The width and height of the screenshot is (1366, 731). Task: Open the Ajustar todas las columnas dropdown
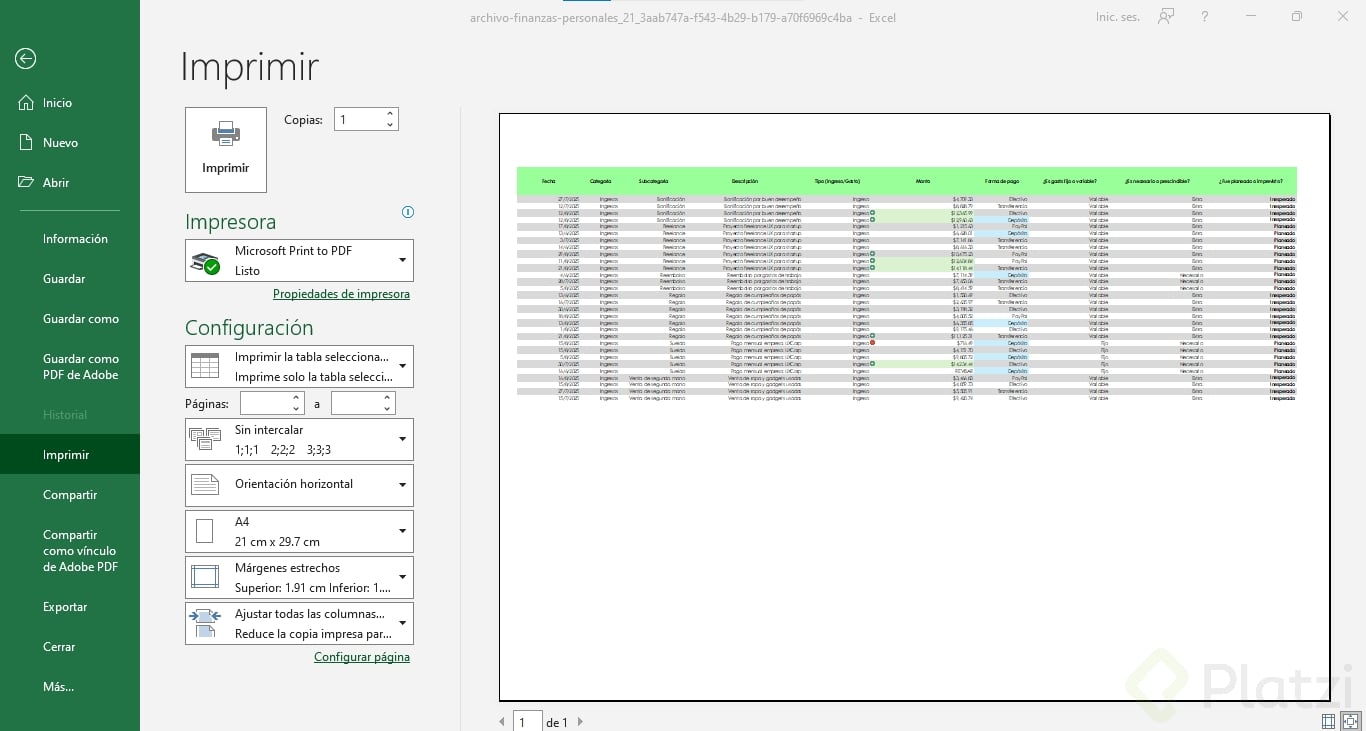(299, 623)
